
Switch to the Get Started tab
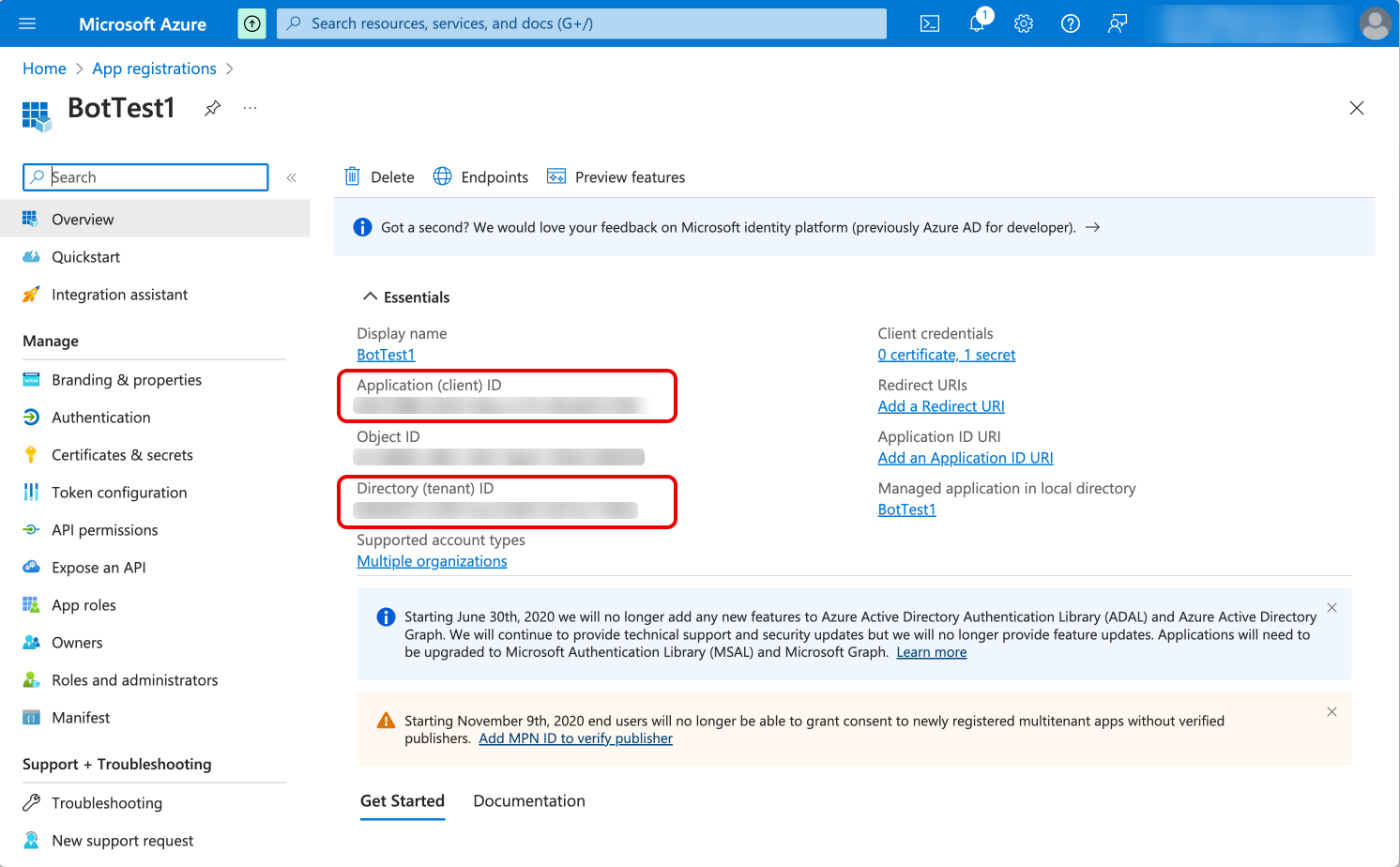tap(403, 801)
